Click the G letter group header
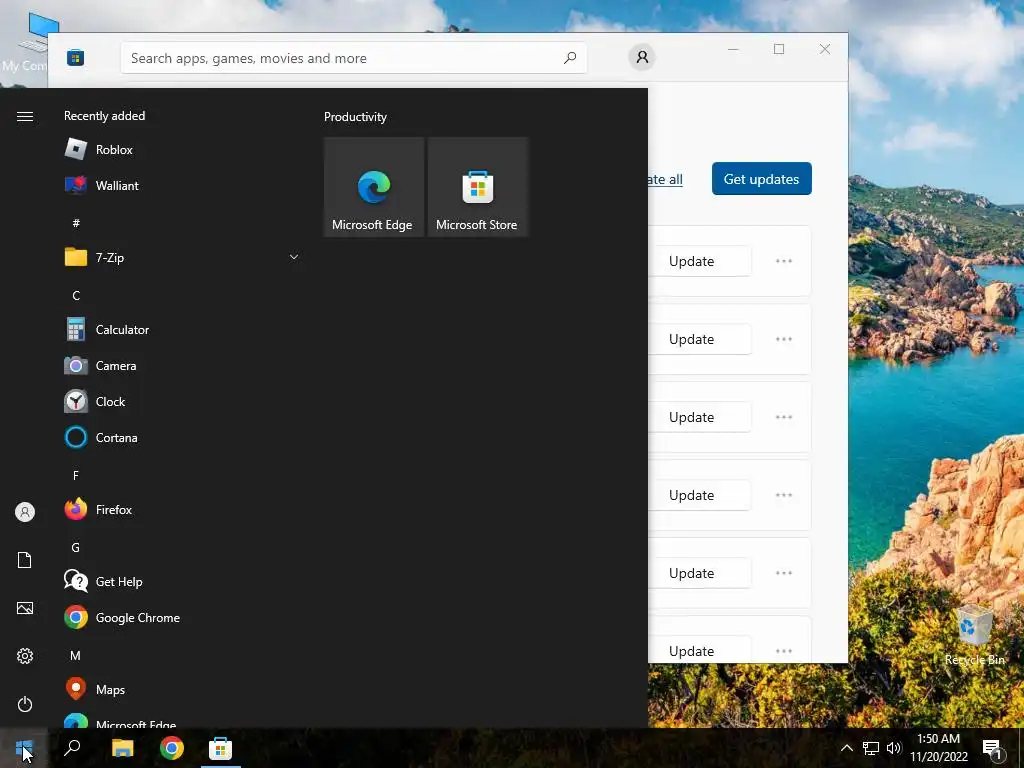Screen dimensions: 1024x768 pos(76,547)
